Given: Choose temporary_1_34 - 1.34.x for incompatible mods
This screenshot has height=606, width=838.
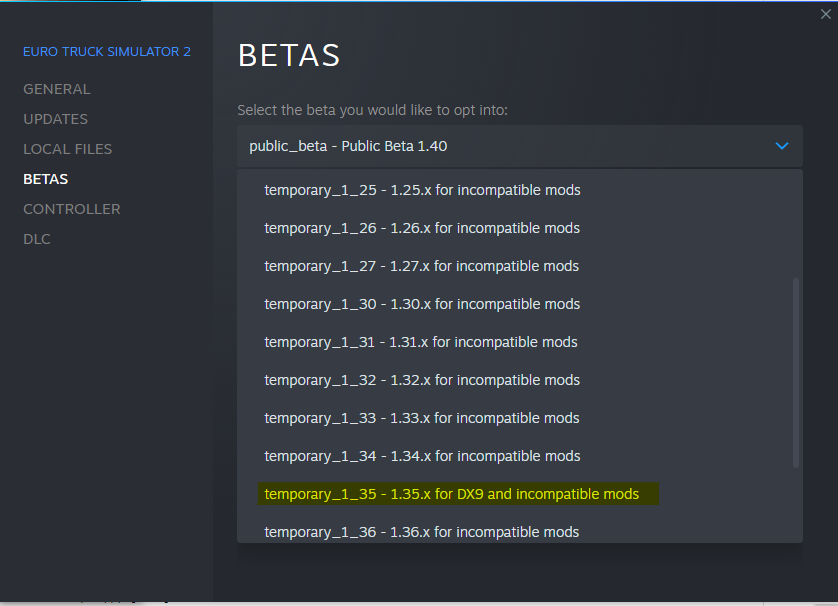Looking at the screenshot, I should pos(520,456).
